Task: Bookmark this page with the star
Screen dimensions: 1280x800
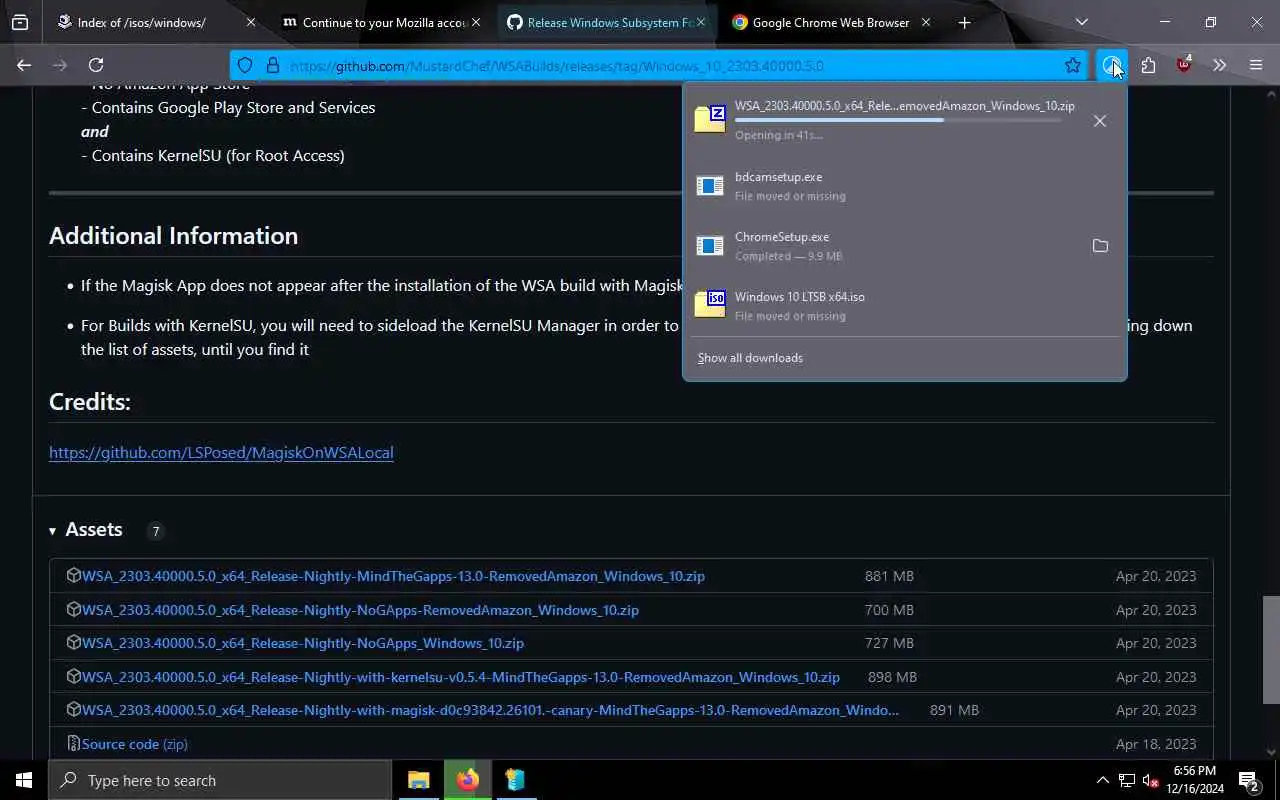Action: 1073,66
